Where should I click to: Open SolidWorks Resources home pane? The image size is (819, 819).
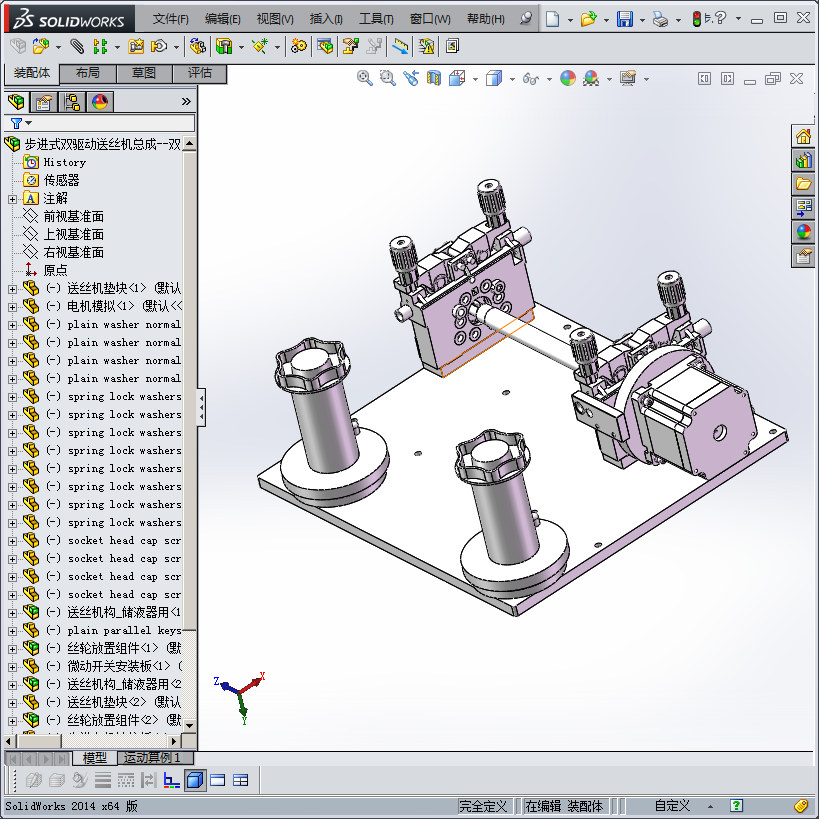803,137
